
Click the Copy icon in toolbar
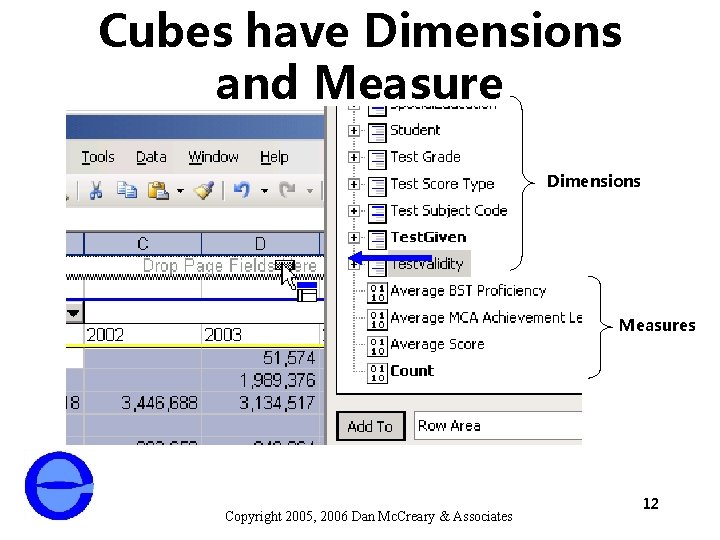click(126, 190)
